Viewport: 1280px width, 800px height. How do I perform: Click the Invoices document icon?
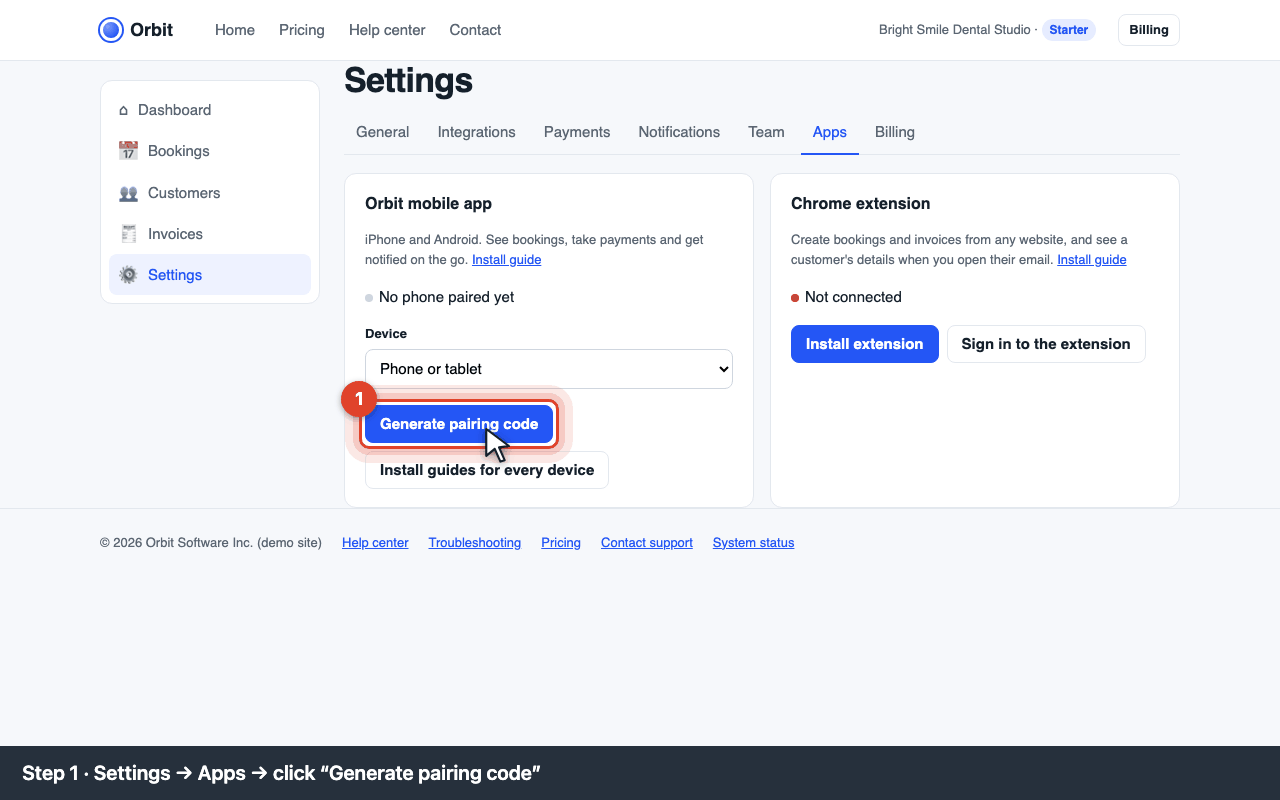click(x=128, y=234)
